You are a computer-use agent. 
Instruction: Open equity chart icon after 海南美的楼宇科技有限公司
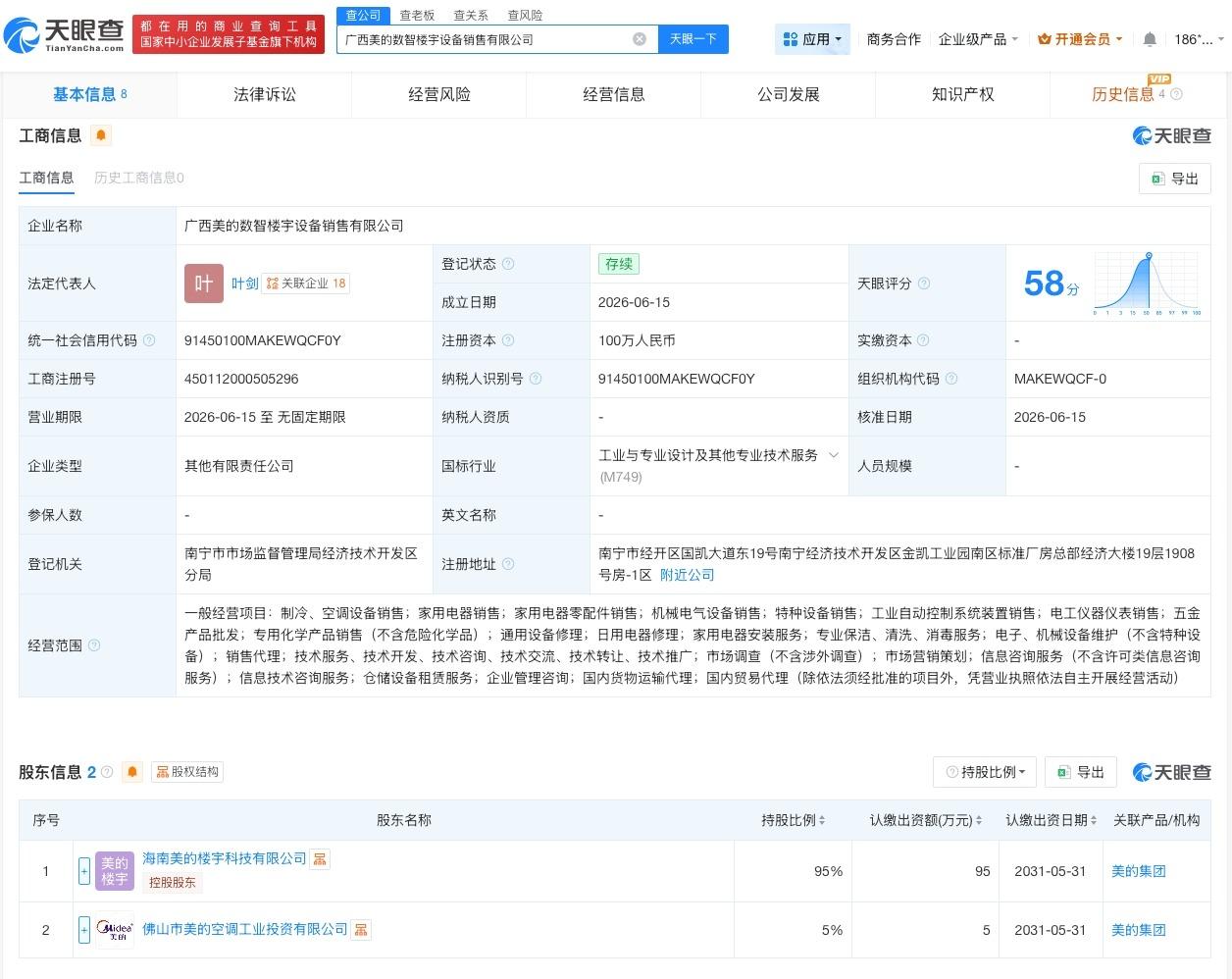click(x=320, y=859)
